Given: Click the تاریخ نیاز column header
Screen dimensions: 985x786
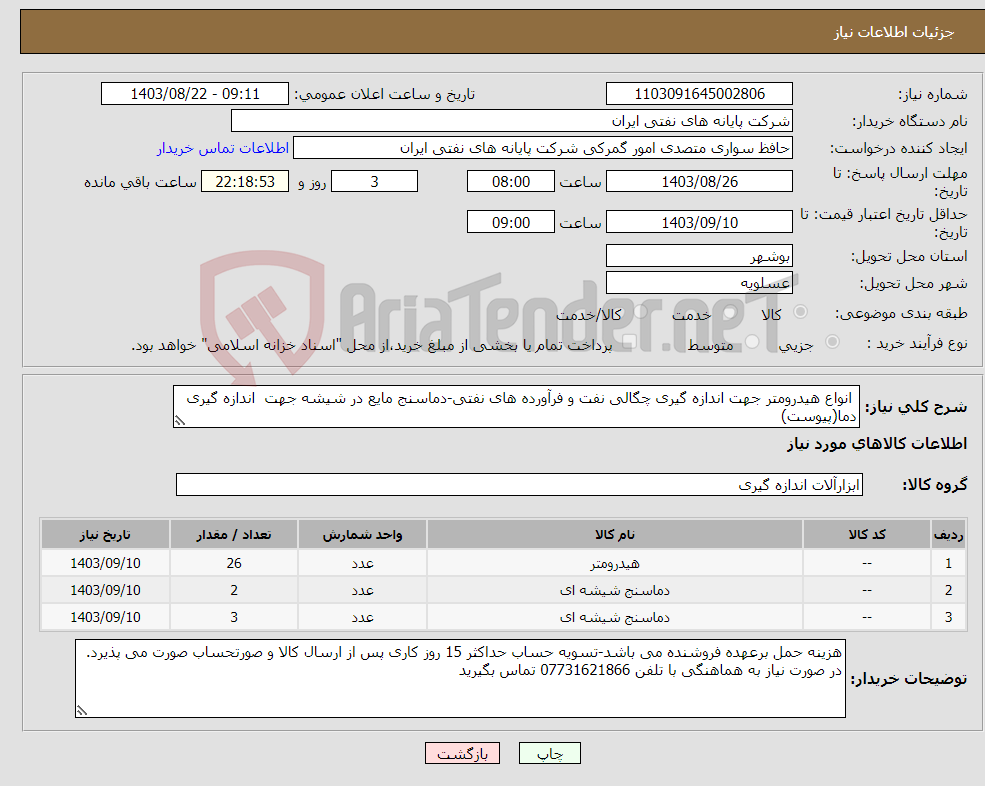Looking at the screenshot, I should pyautogui.click(x=106, y=534).
